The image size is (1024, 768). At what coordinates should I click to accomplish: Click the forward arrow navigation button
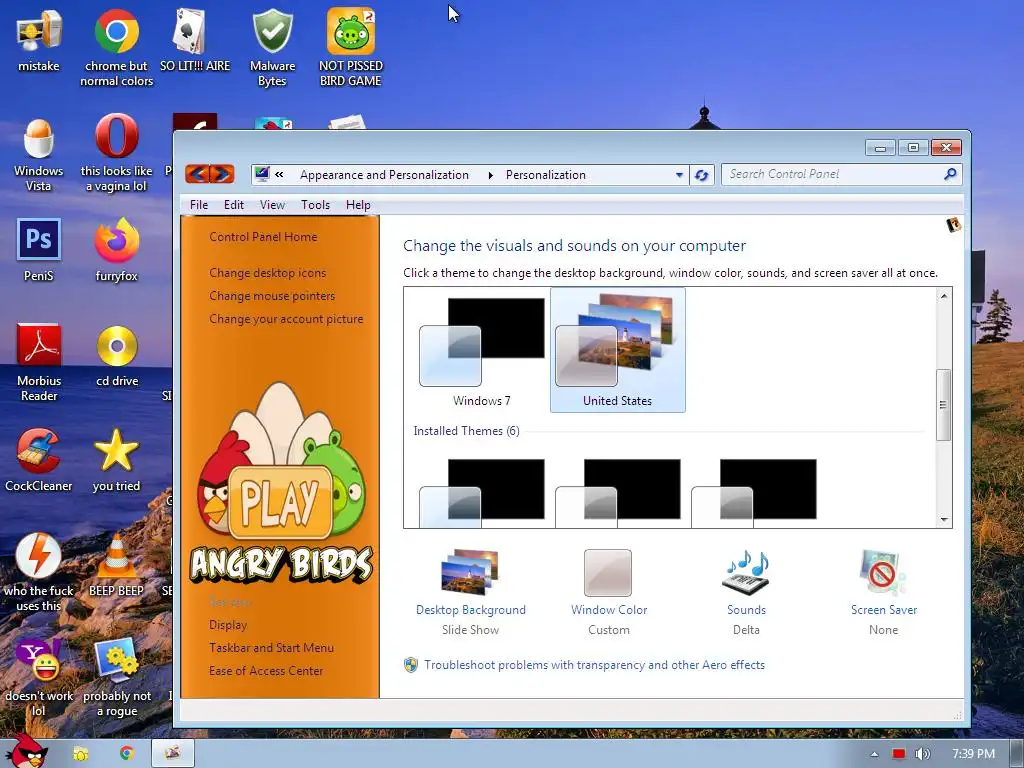pos(222,174)
